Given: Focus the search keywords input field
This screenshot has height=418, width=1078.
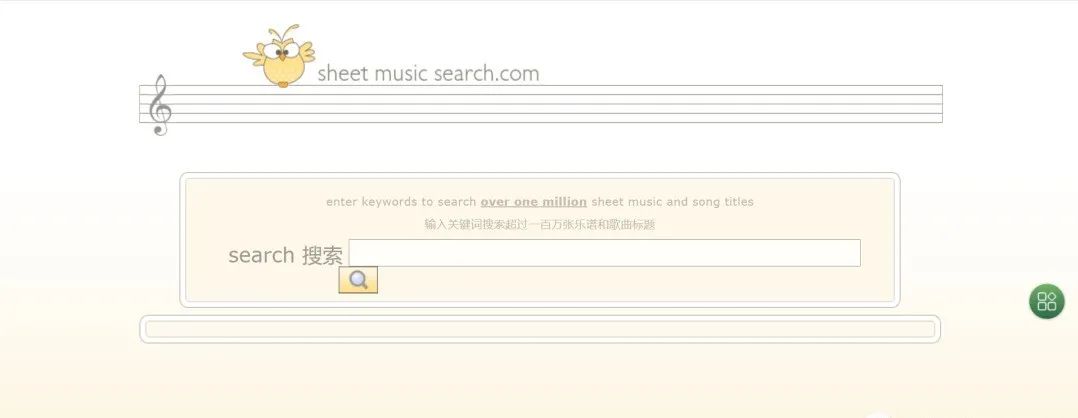Looking at the screenshot, I should coord(604,253).
